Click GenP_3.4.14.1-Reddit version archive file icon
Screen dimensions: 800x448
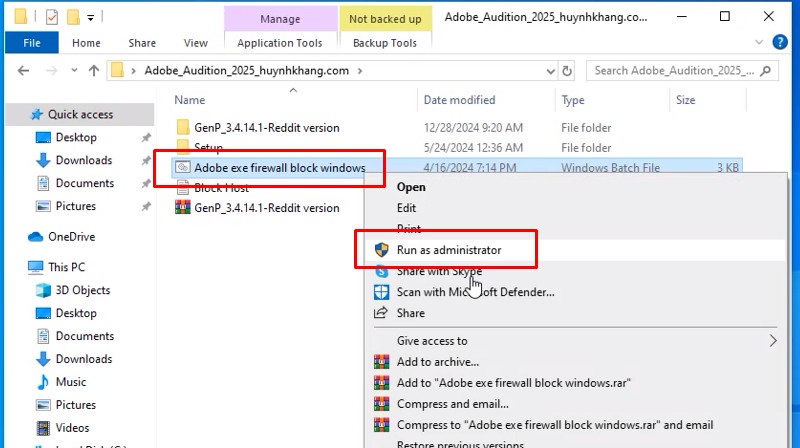click(x=182, y=208)
